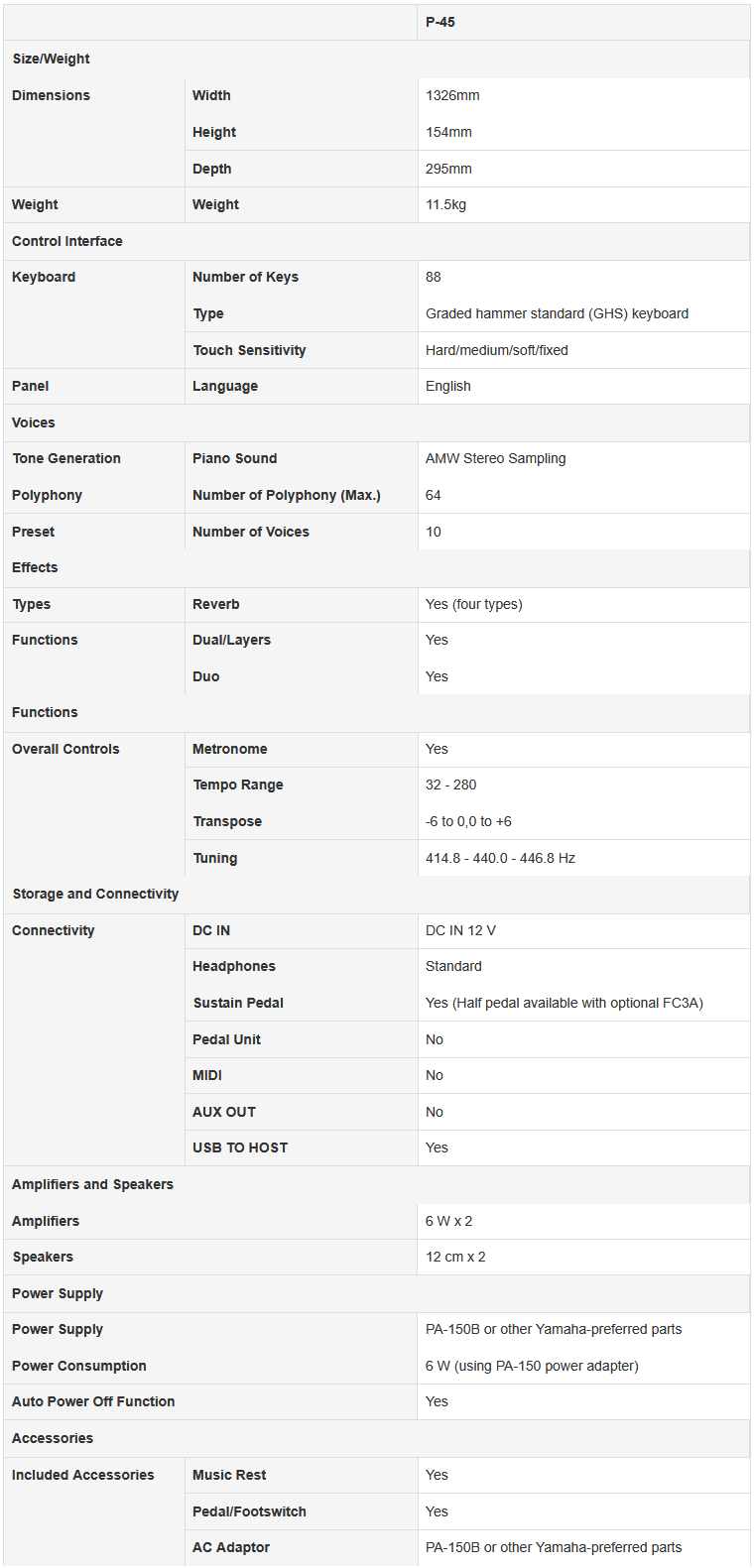The height and width of the screenshot is (1568, 754).
Task: Click the P-45 column header
Action: tap(440, 22)
